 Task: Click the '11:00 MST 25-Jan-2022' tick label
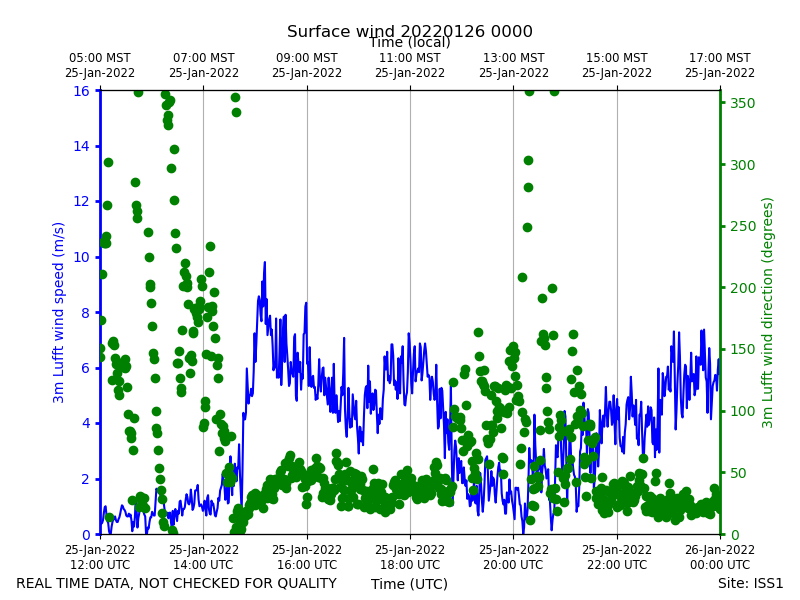click(x=410, y=65)
